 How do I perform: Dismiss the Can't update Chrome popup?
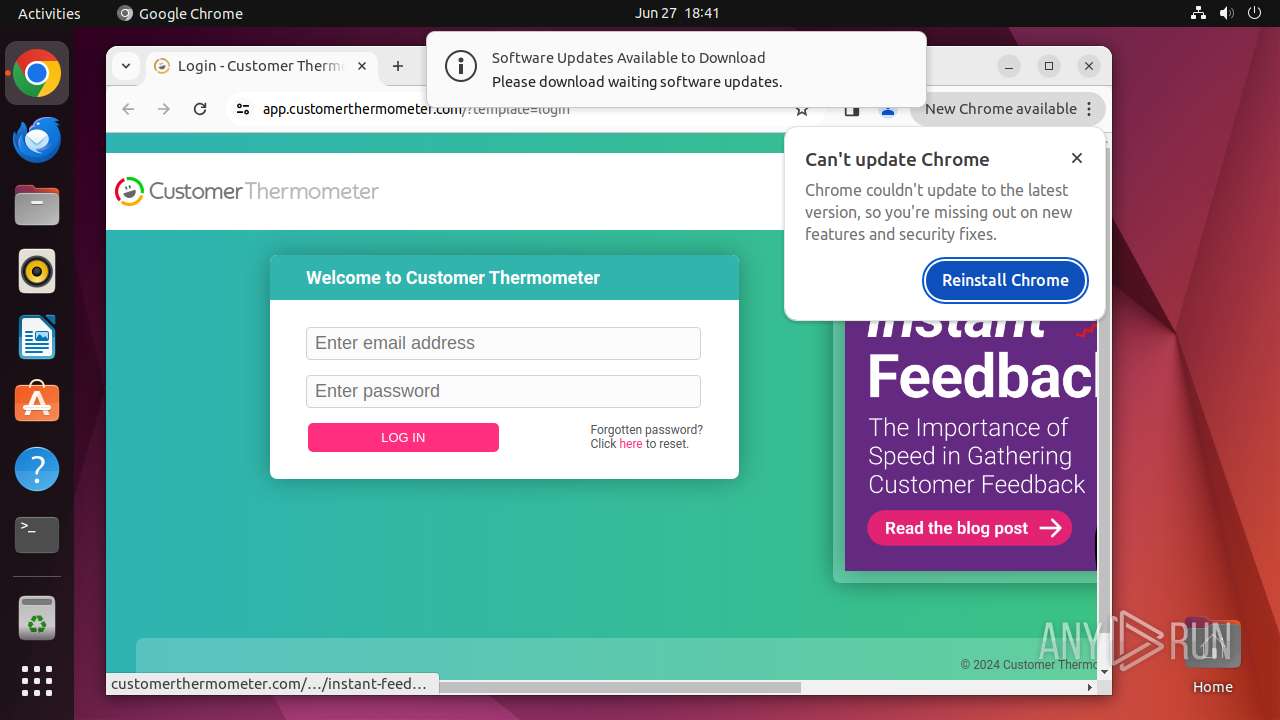coord(1076,158)
